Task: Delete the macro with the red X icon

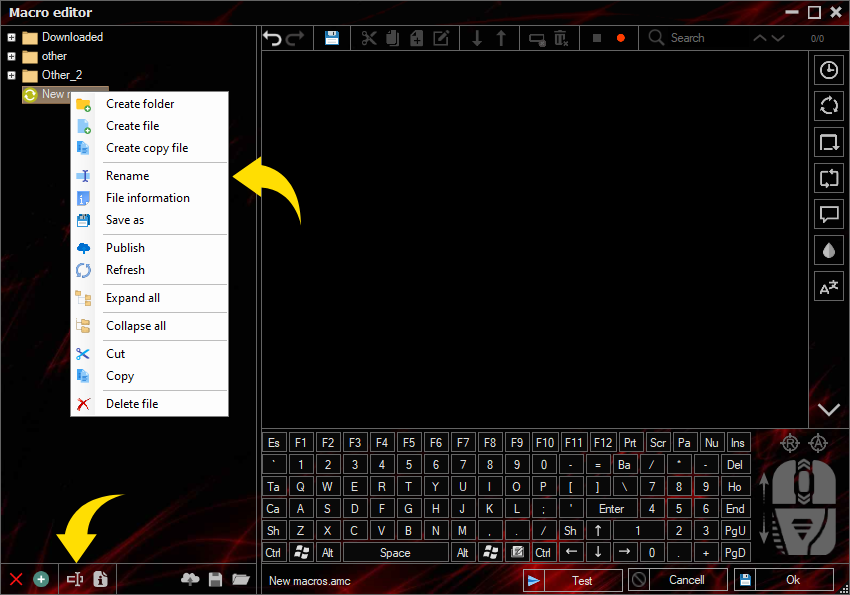Action: (15, 579)
